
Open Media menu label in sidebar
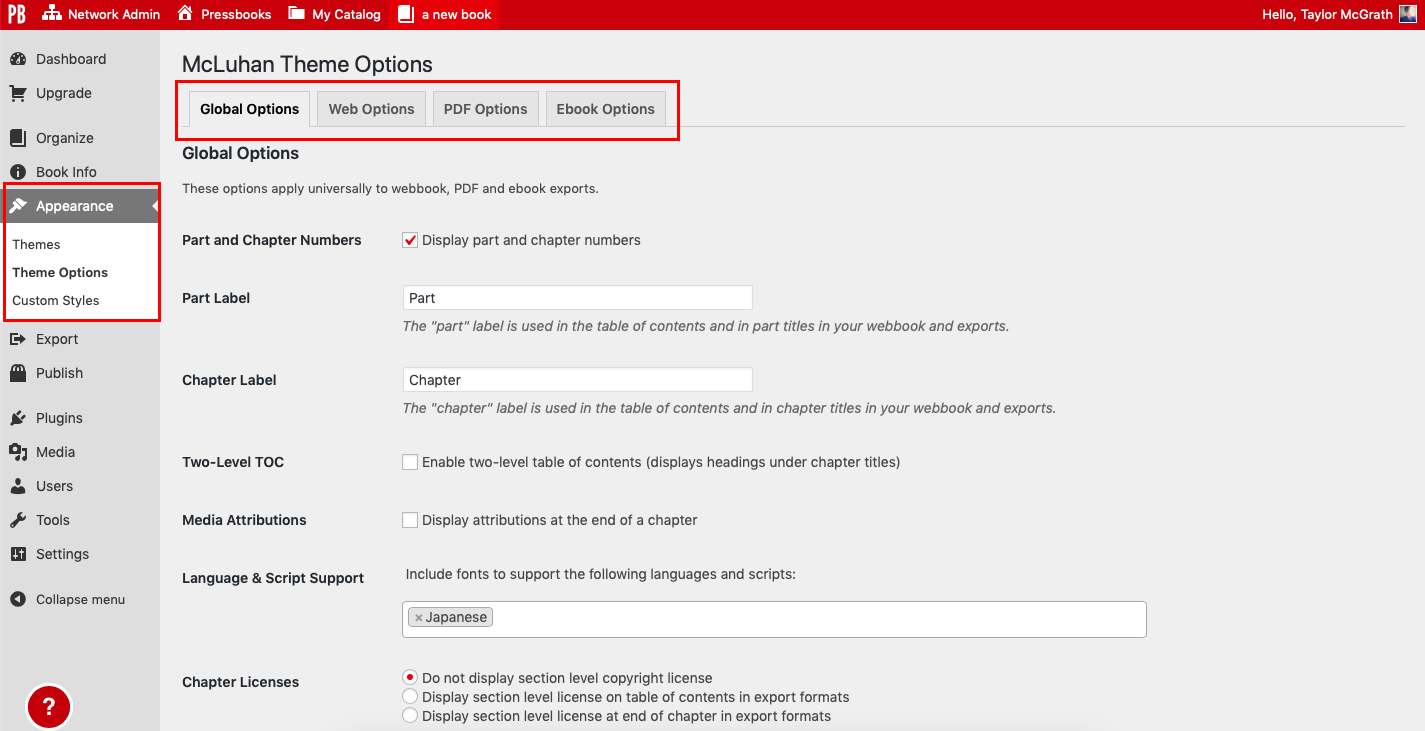coord(56,452)
